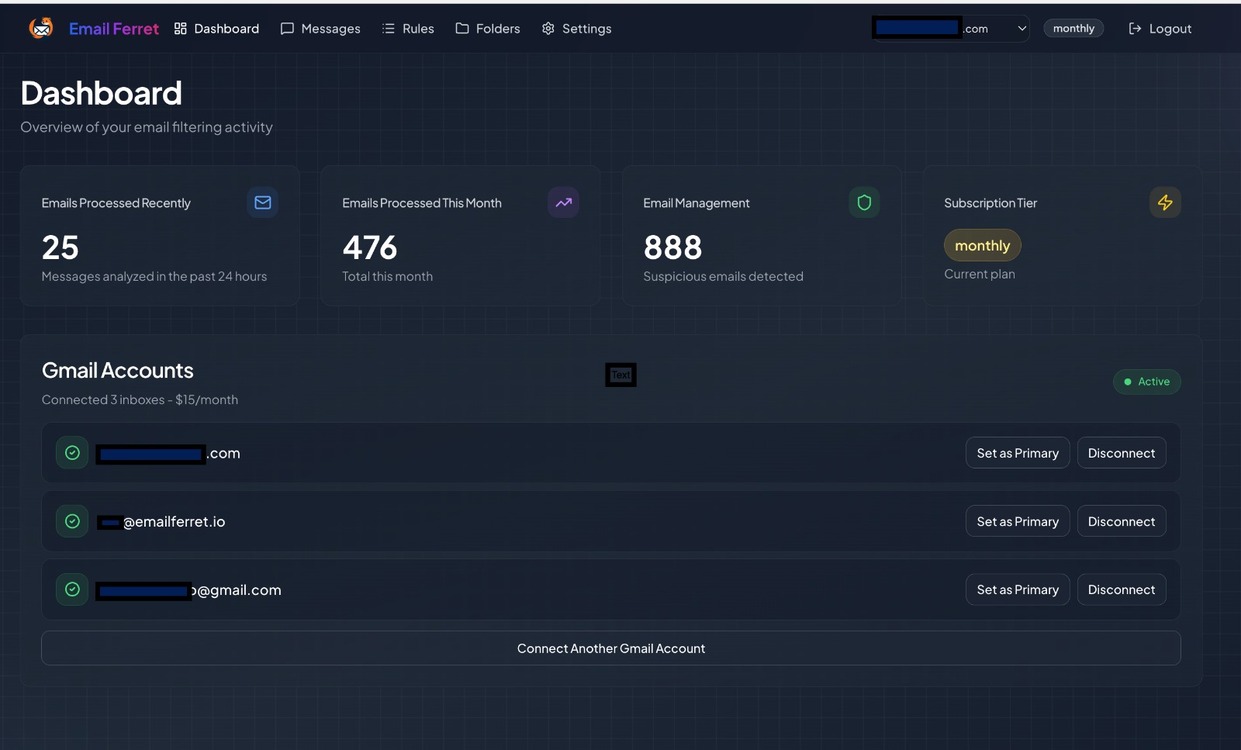Open the Messages tab
Screen dimensions: 1241x750
(x=320, y=28)
